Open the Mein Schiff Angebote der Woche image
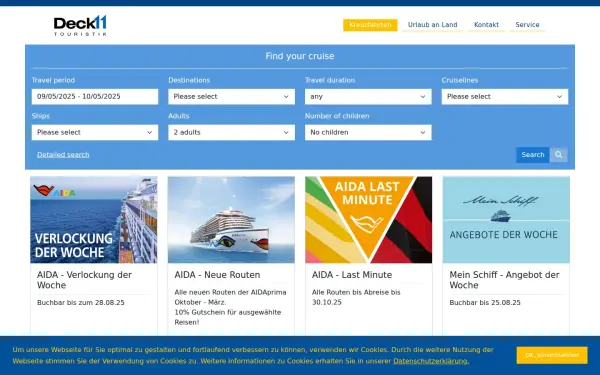Image resolution: width=600 pixels, height=375 pixels. [x=506, y=220]
